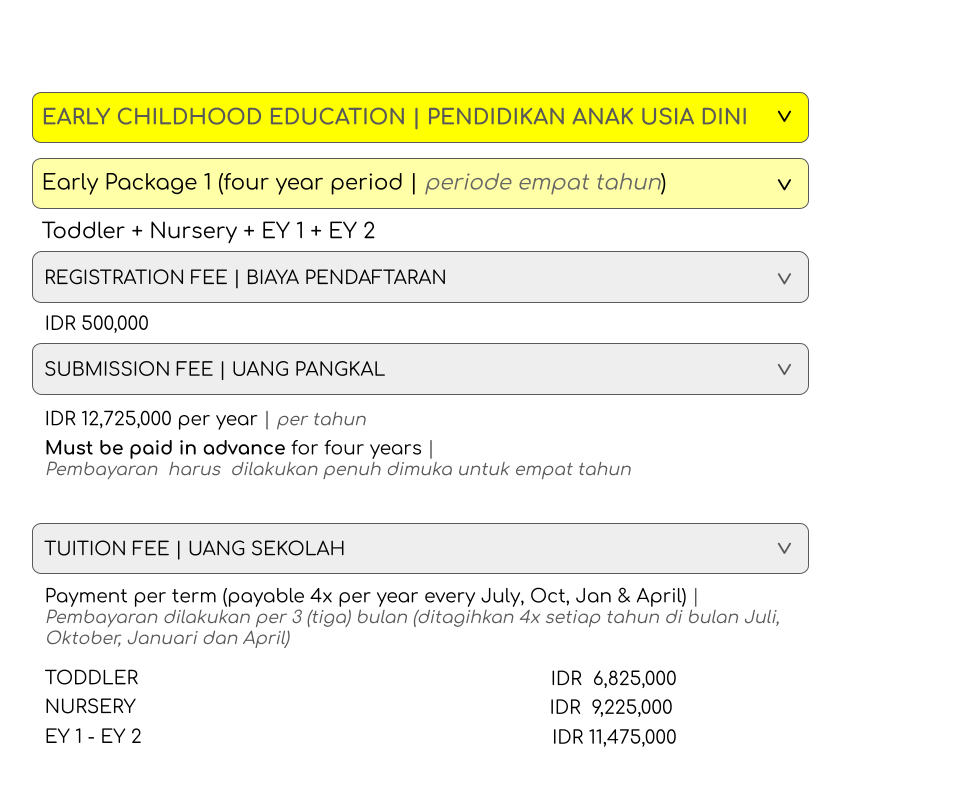This screenshot has height=793, width=959.
Task: Click the IDR 6,825,000 toddler fee
Action: click(x=613, y=679)
